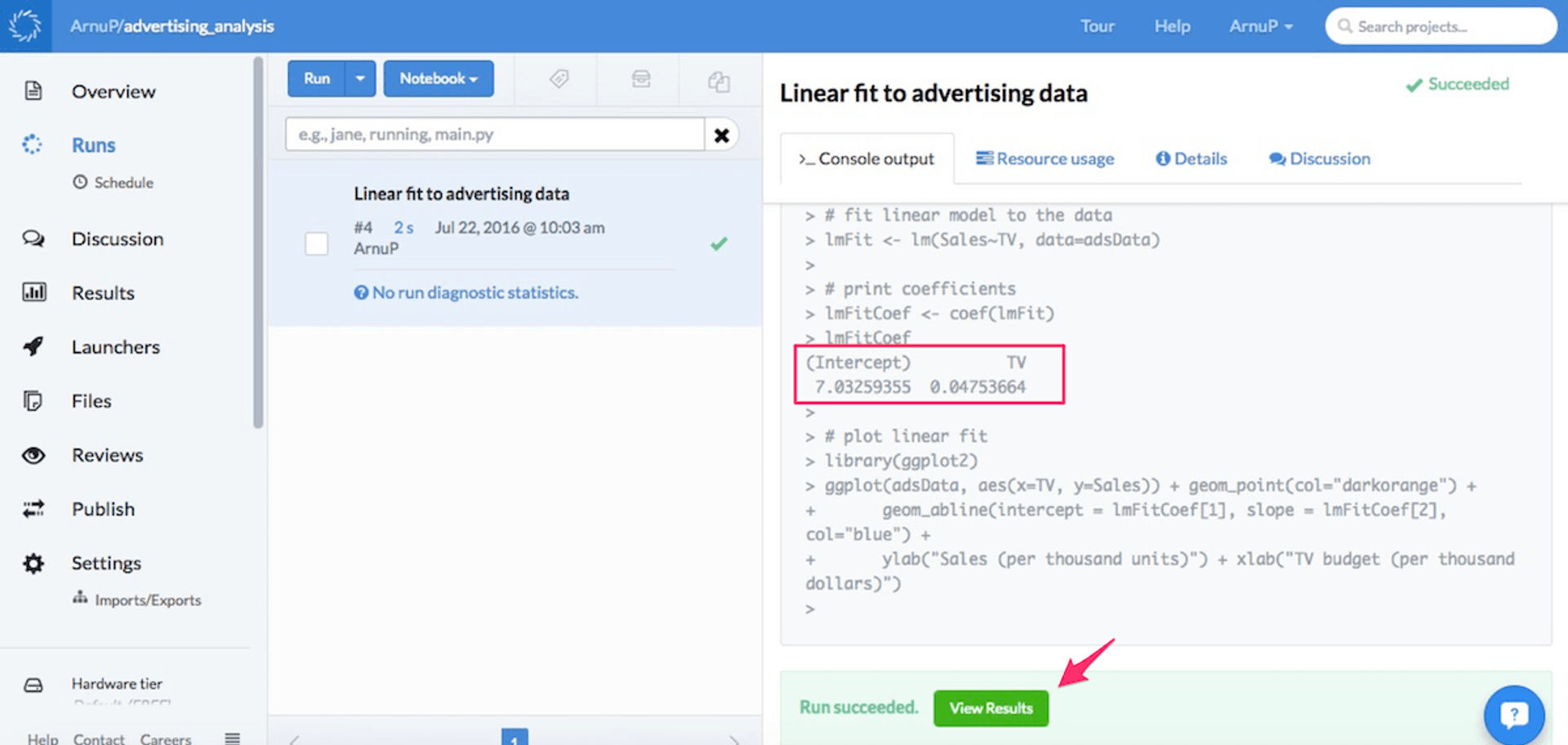Focus the Search projects field
Viewport: 1568px width, 745px height.
(1441, 26)
